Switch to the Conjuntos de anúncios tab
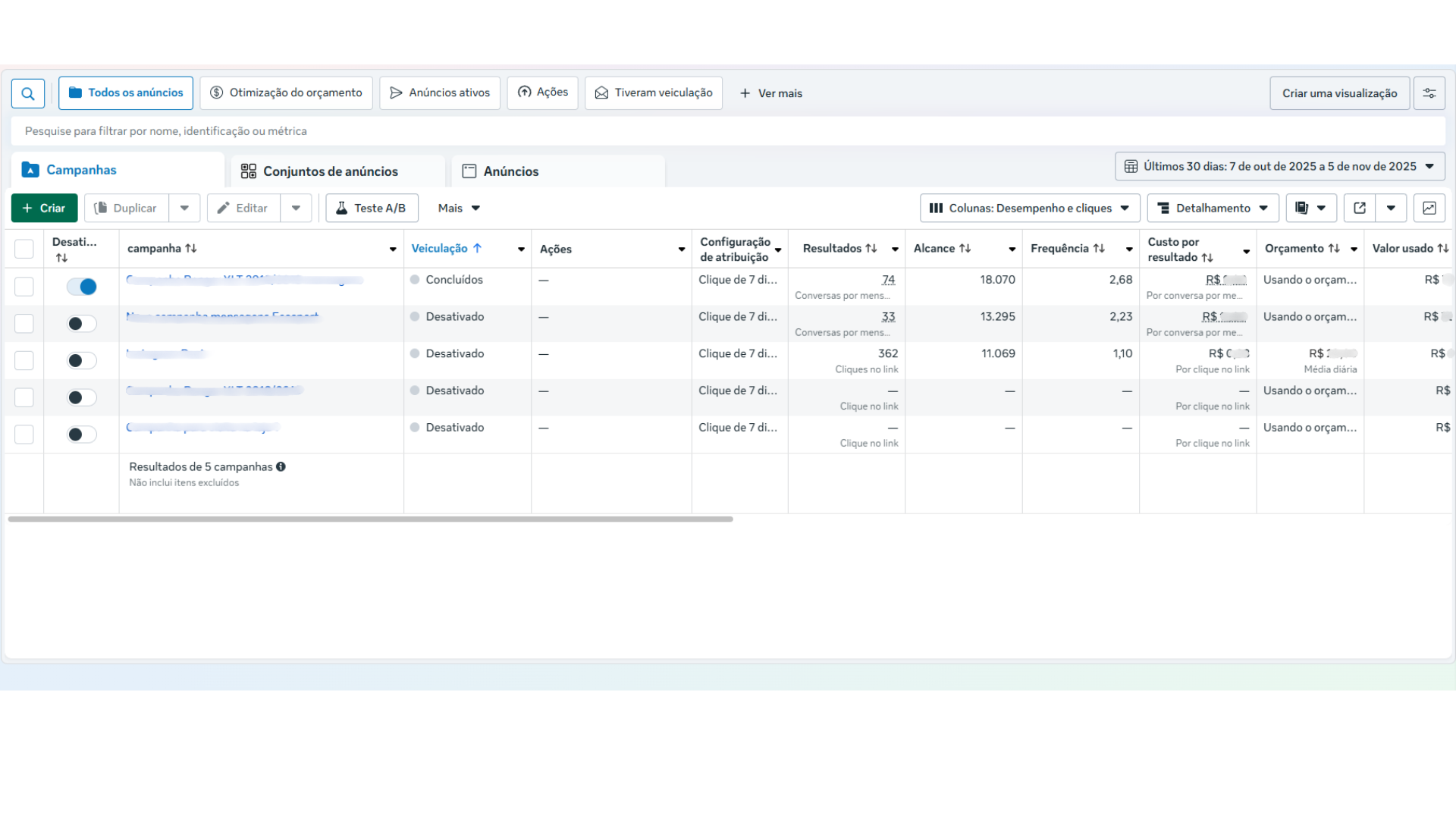1456x819 pixels. (330, 171)
